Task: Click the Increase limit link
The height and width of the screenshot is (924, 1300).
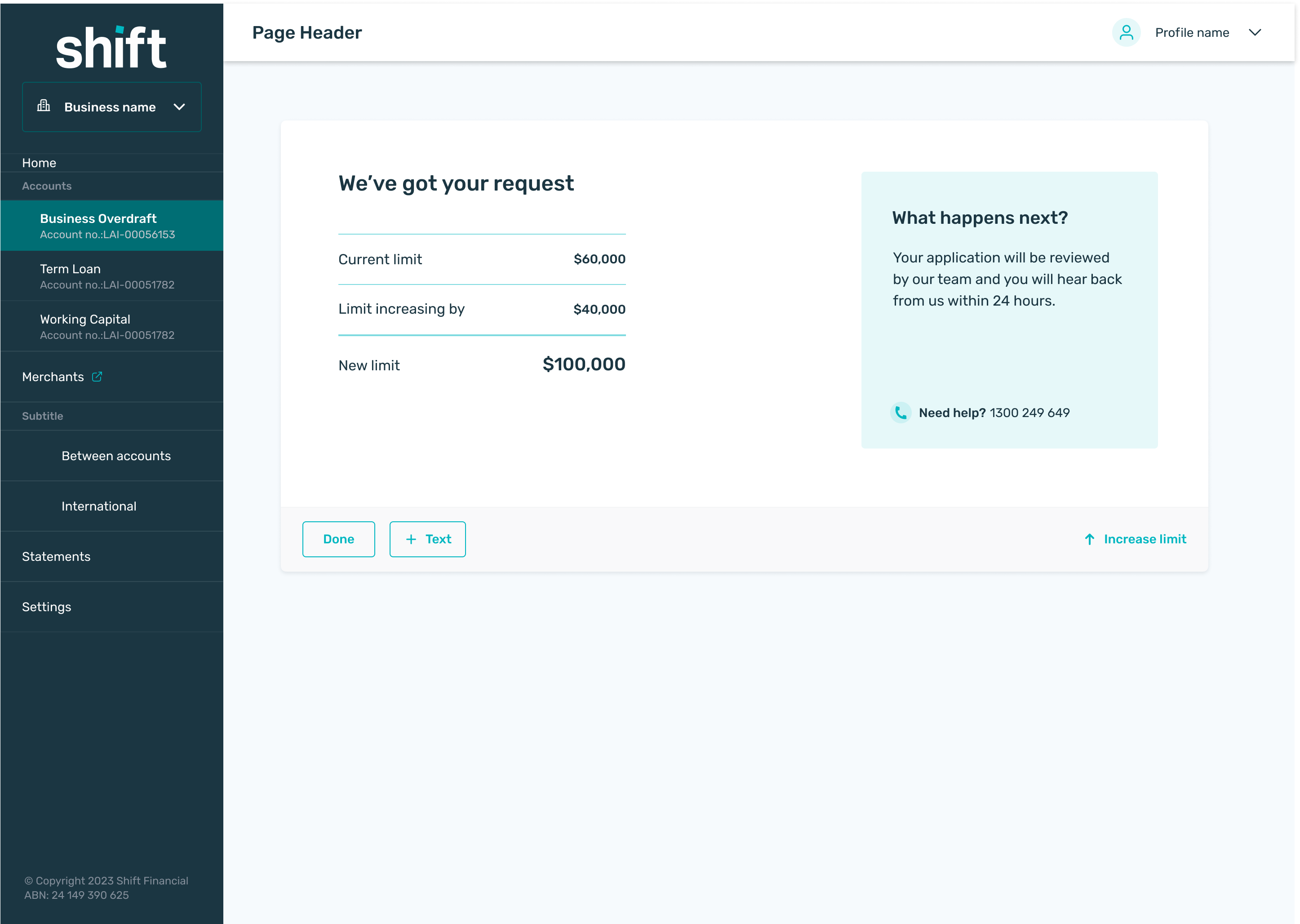Action: pyautogui.click(x=1145, y=539)
